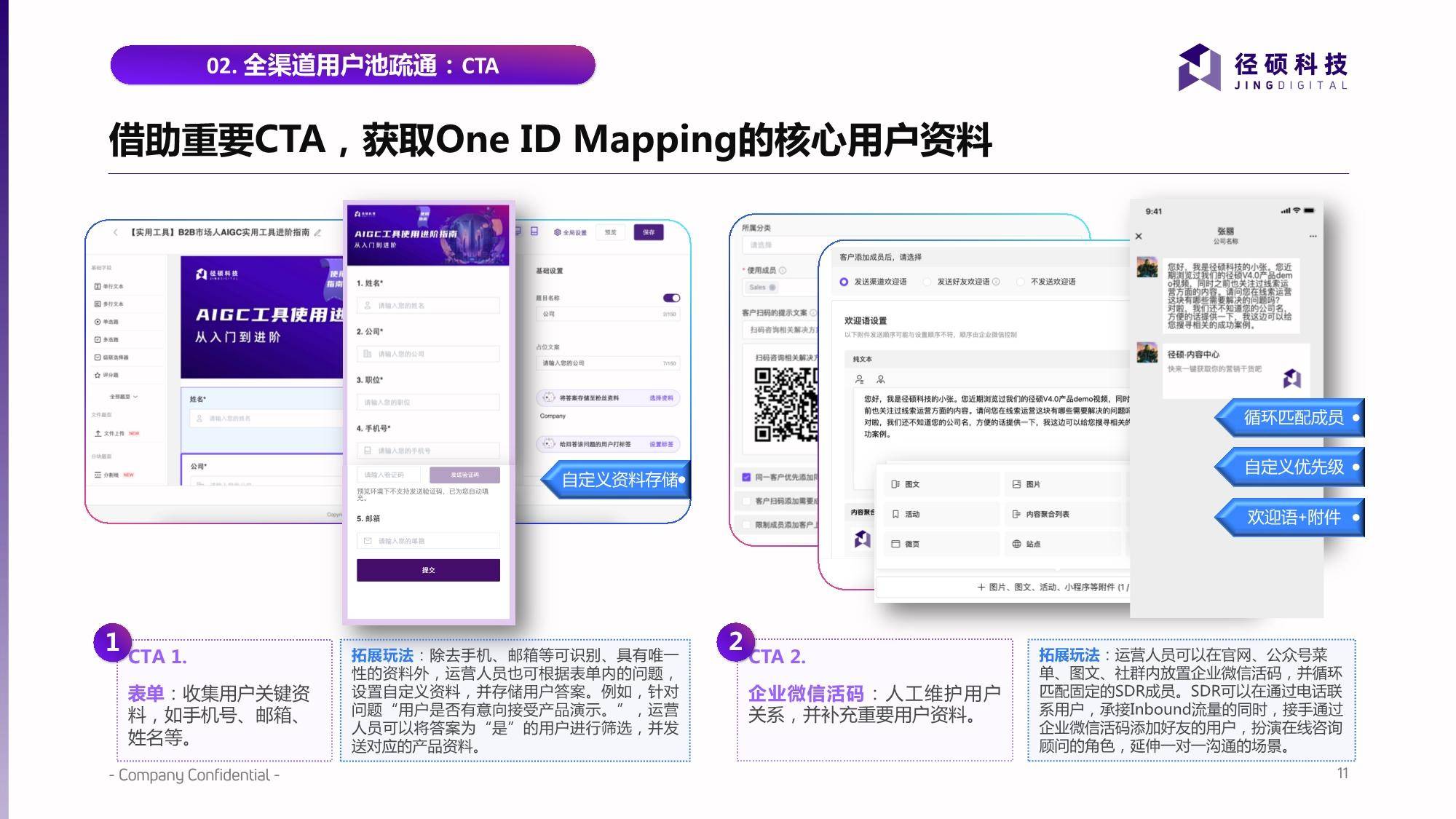Image resolution: width=1456 pixels, height=819 pixels.
Task: Add a 评分题 star field from the sidebar
Action: 107,375
